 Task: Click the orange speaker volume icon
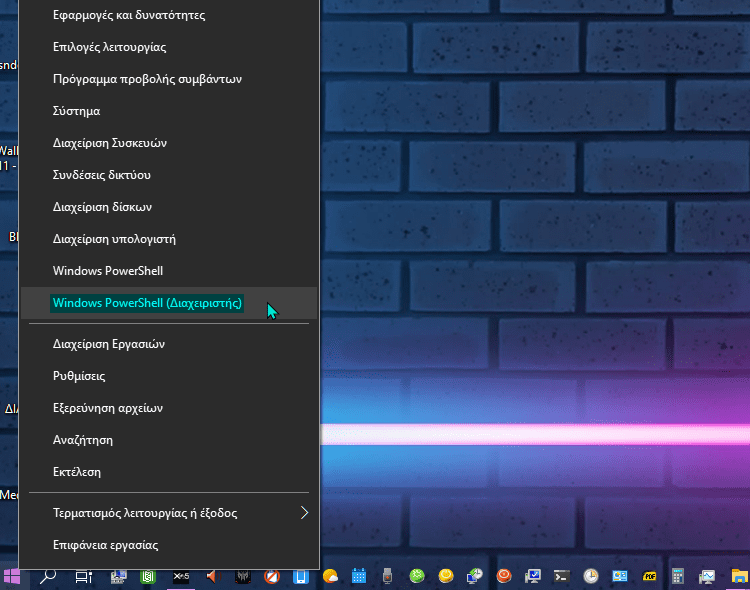[x=212, y=577]
